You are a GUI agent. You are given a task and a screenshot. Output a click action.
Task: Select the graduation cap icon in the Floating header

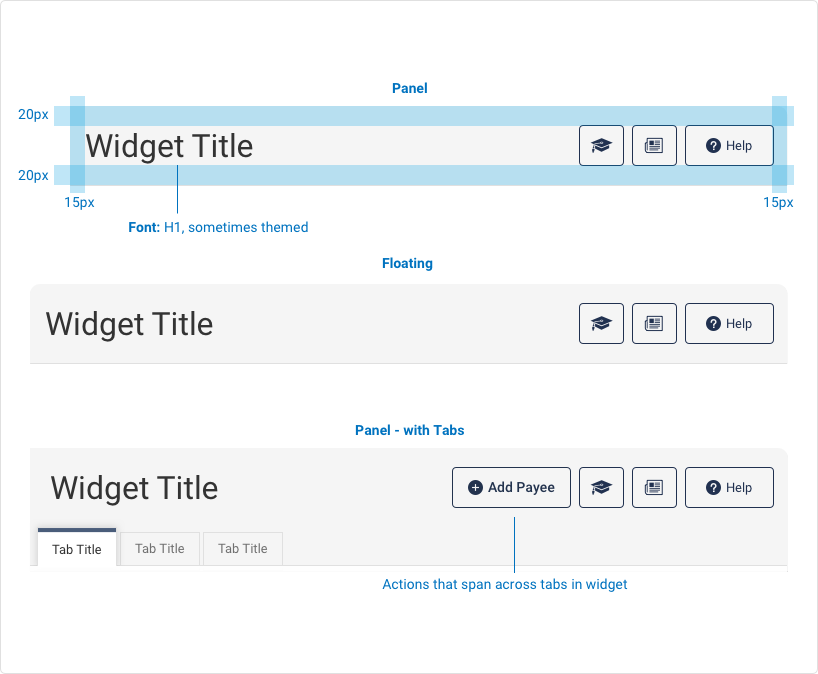(601, 323)
